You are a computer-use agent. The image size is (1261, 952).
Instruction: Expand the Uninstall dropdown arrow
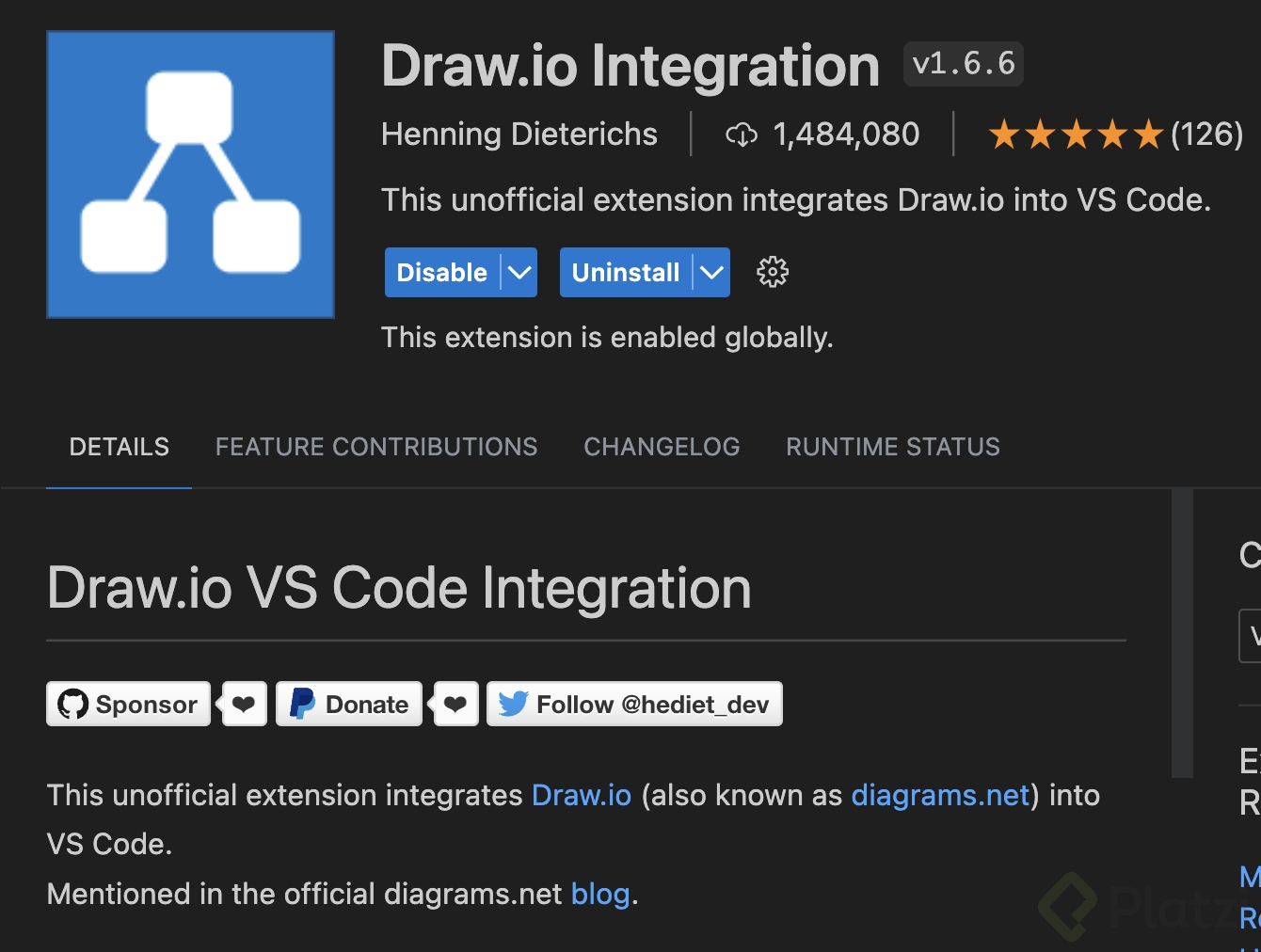(712, 273)
